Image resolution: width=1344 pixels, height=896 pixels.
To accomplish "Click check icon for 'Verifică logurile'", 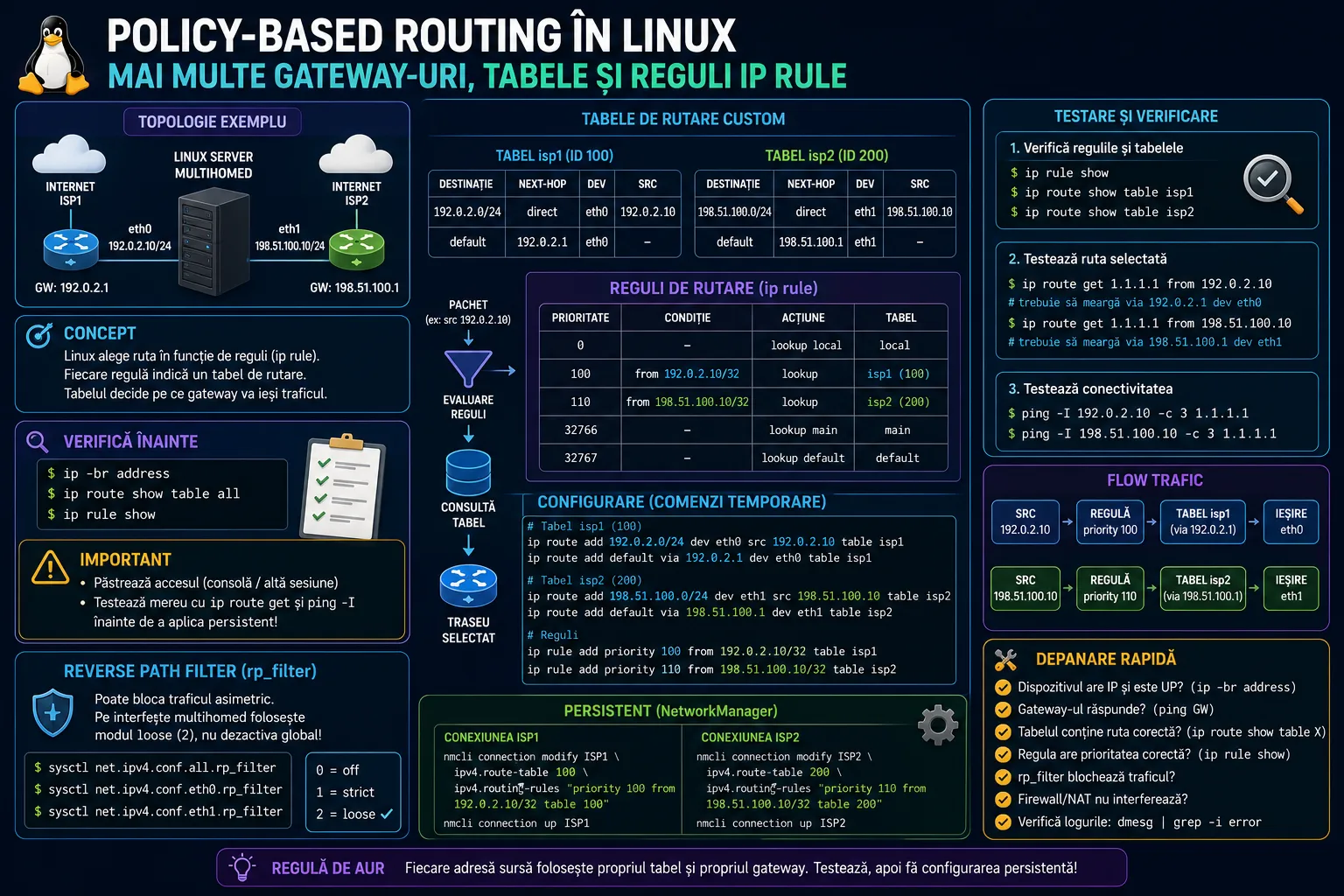I will [1003, 822].
